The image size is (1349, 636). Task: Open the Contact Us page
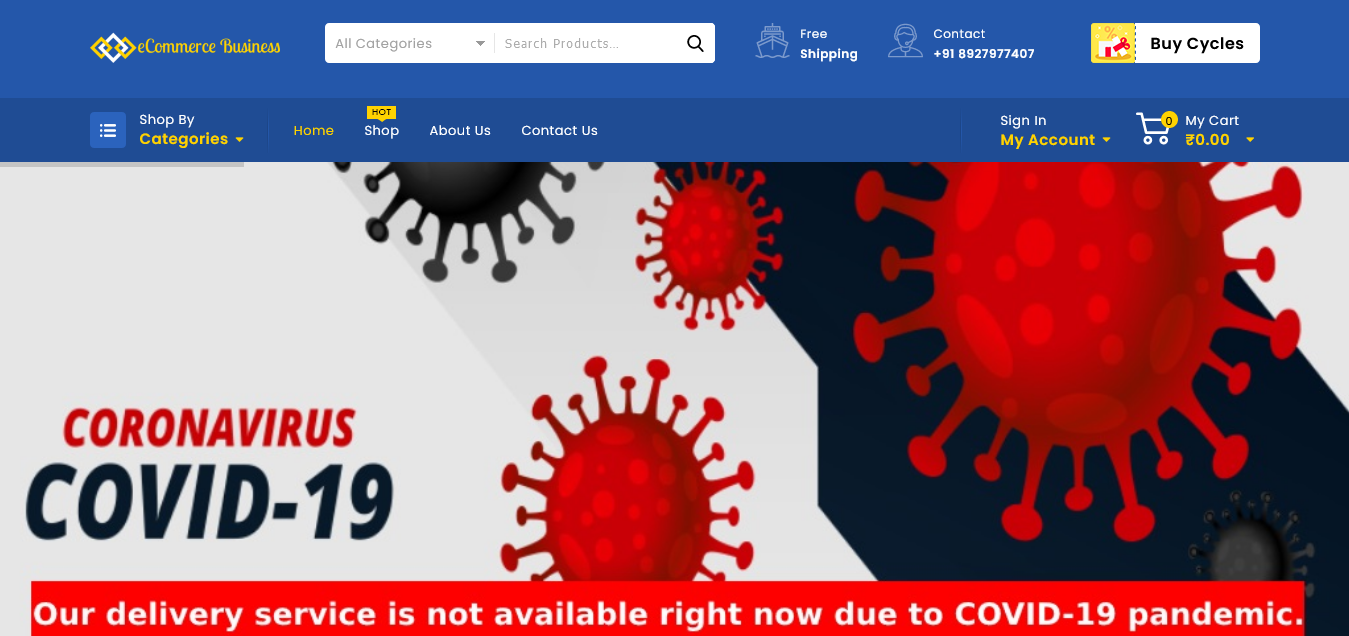(x=559, y=130)
